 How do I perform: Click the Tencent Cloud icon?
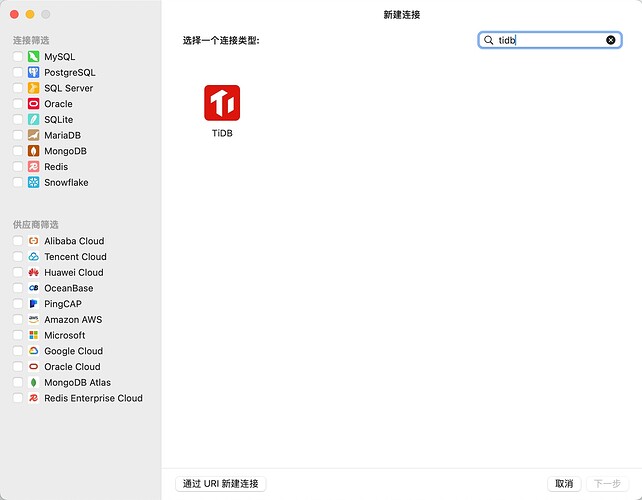pyautogui.click(x=34, y=257)
